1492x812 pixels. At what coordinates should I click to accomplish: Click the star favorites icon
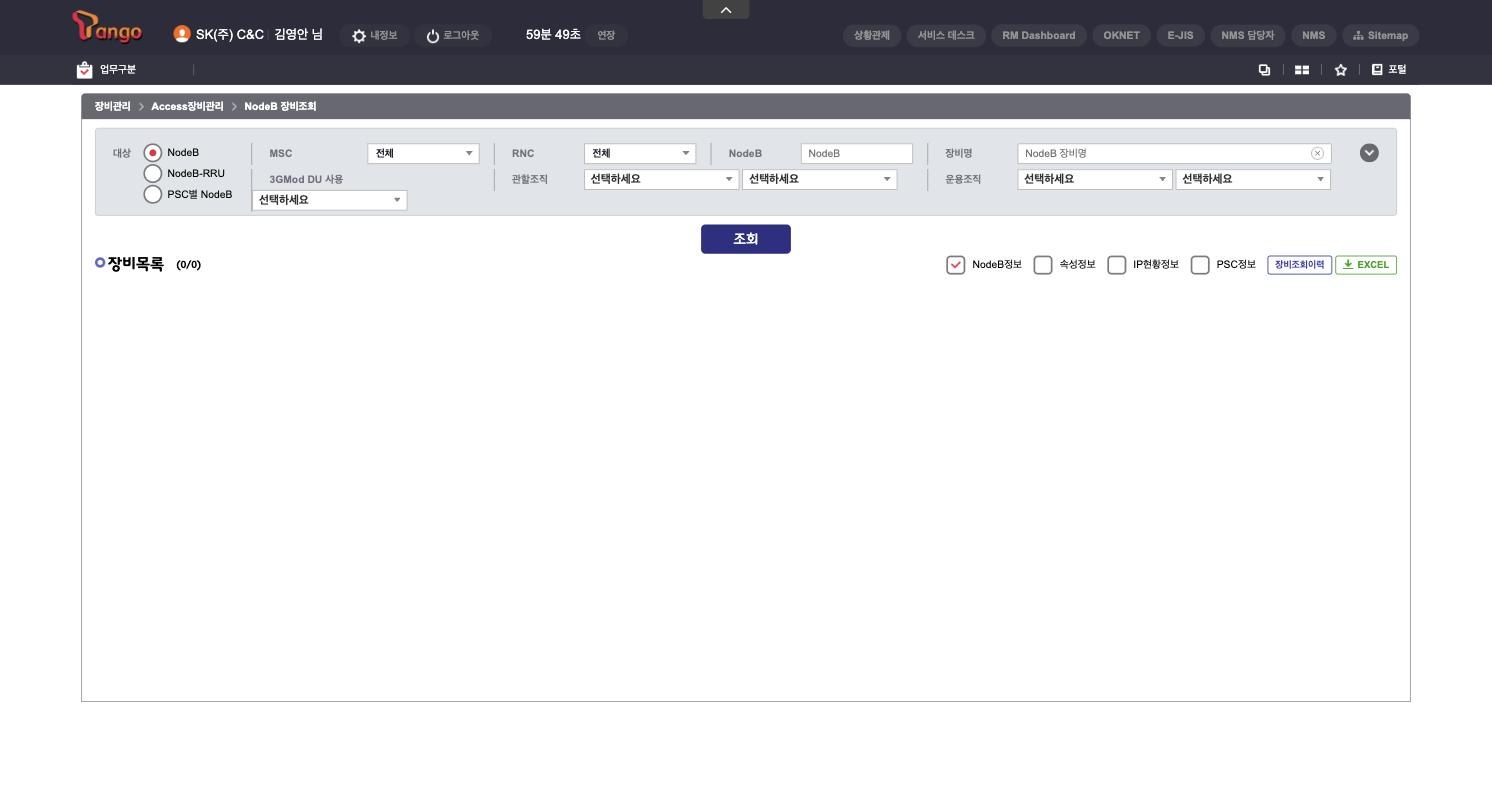click(x=1340, y=70)
